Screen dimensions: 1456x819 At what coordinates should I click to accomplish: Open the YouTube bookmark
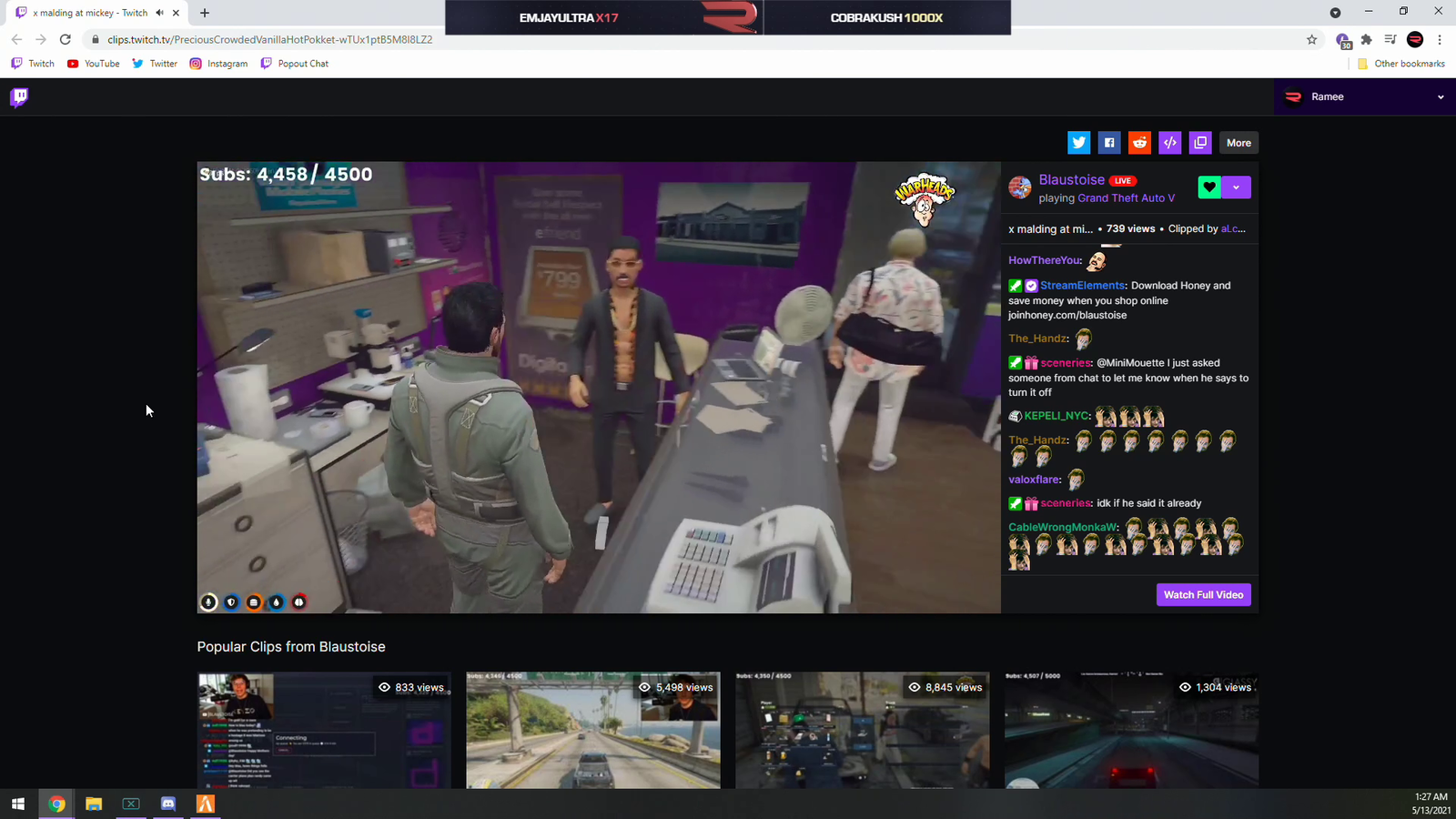click(x=94, y=64)
